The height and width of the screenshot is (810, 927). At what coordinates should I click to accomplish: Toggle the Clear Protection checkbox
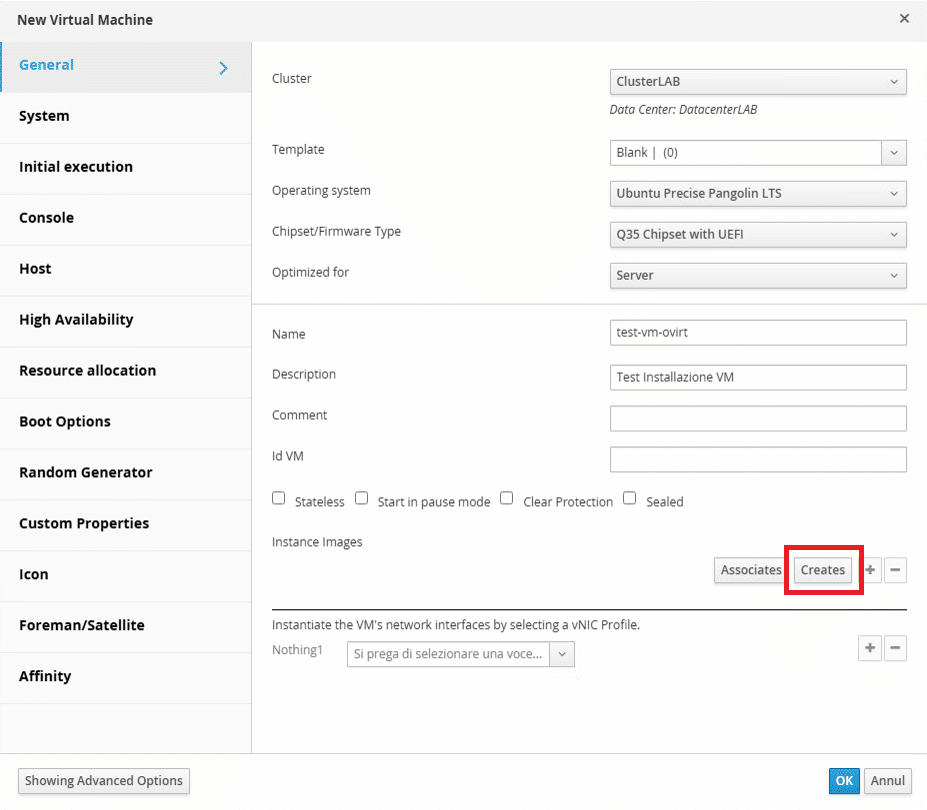tap(507, 498)
